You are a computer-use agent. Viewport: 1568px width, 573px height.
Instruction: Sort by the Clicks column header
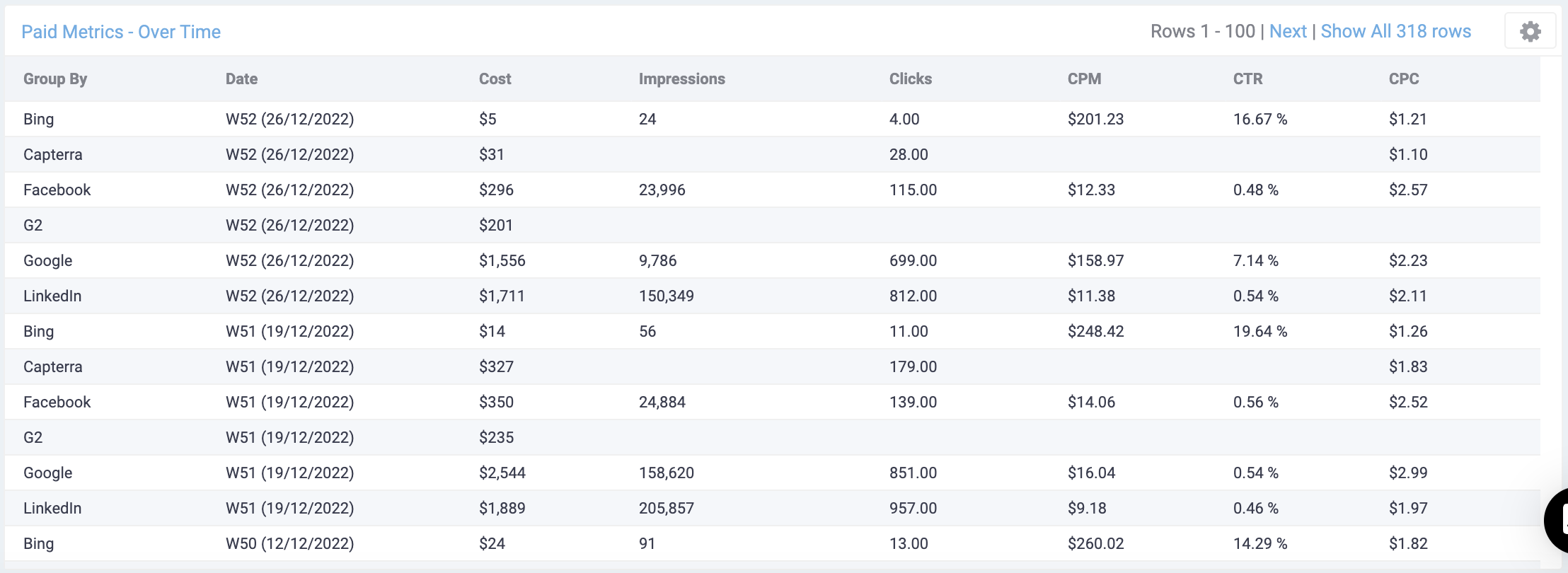click(910, 79)
